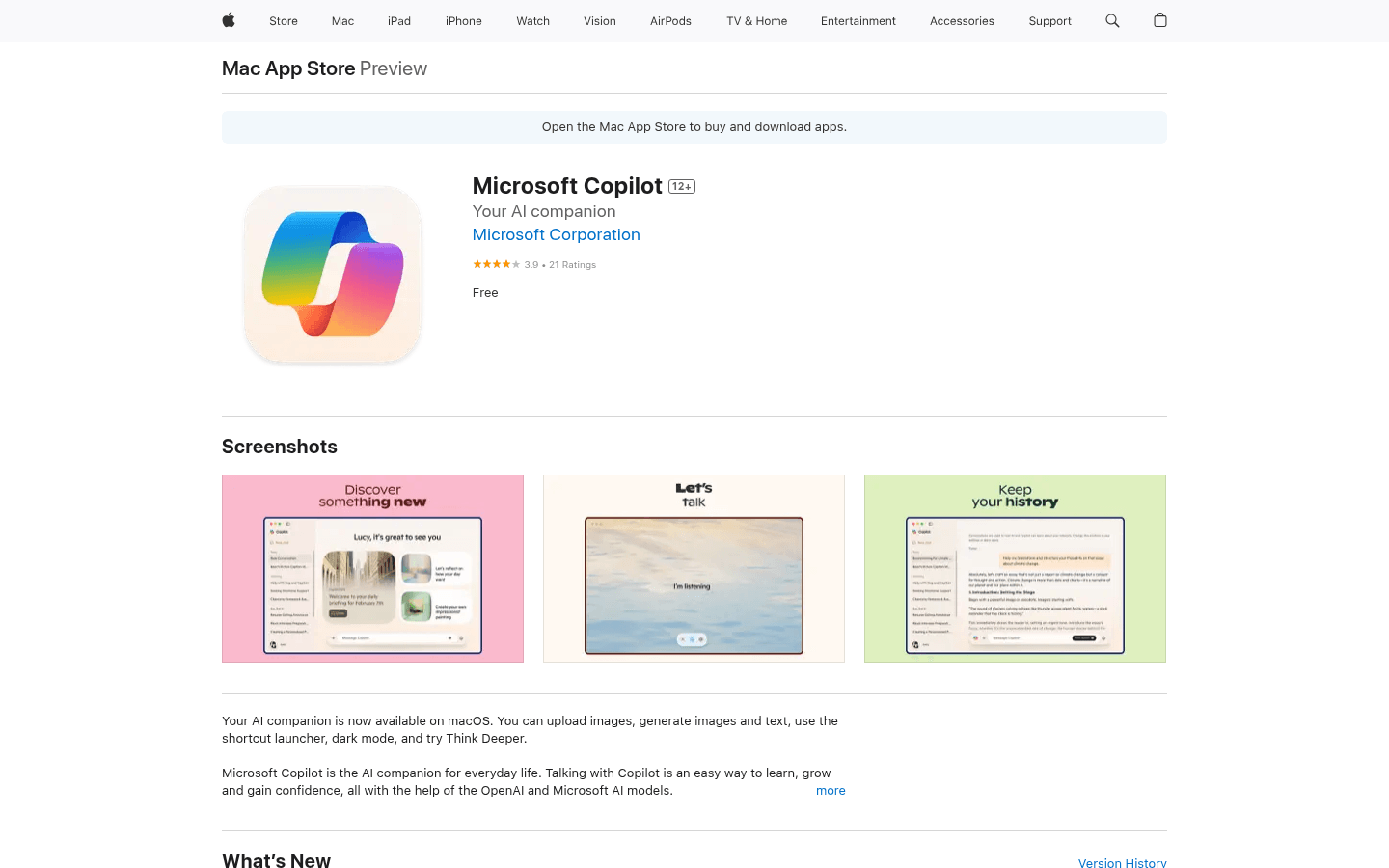View the "Keep your history" screenshot

pos(1015,568)
